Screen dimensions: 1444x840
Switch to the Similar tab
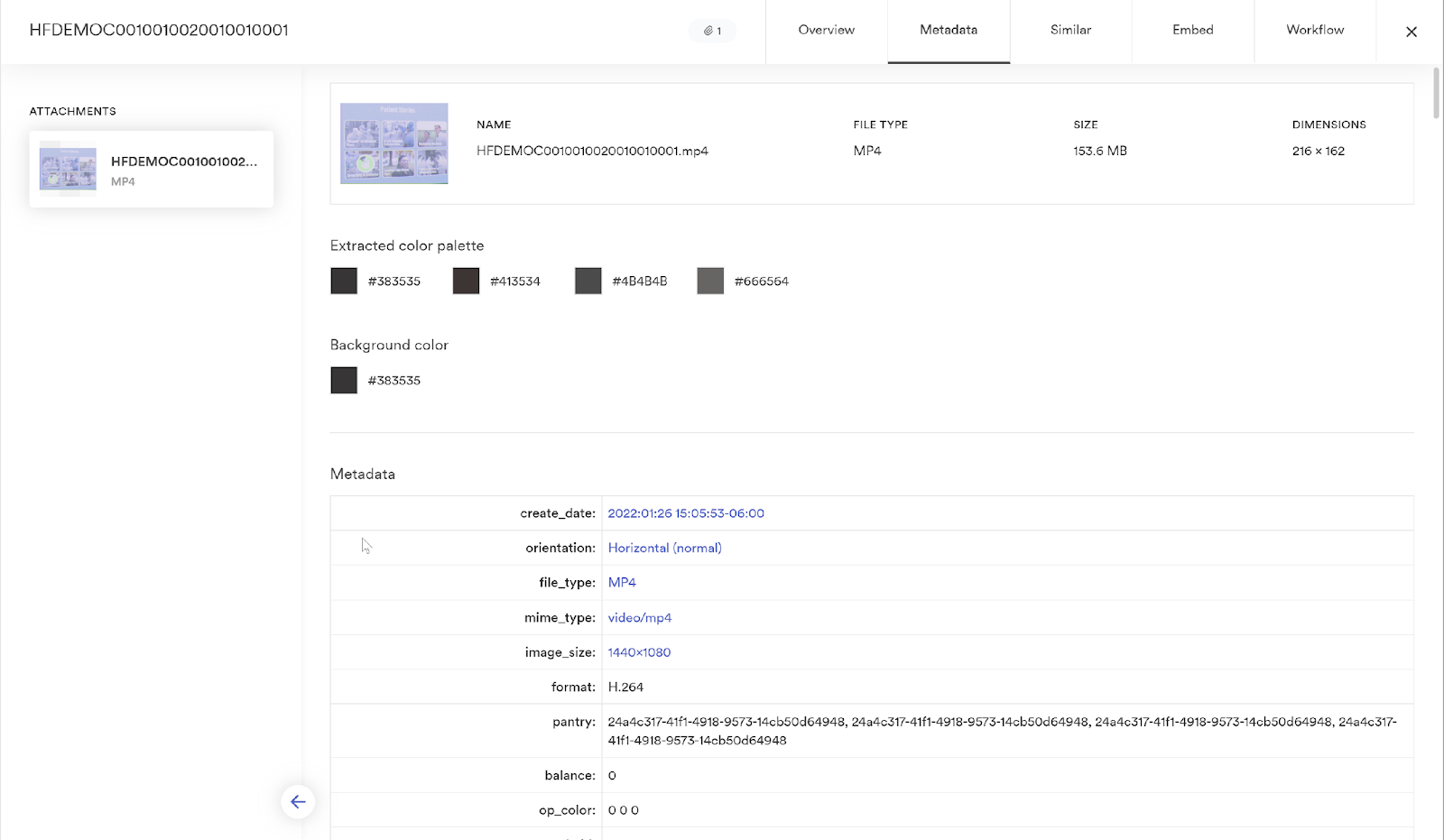click(x=1070, y=30)
